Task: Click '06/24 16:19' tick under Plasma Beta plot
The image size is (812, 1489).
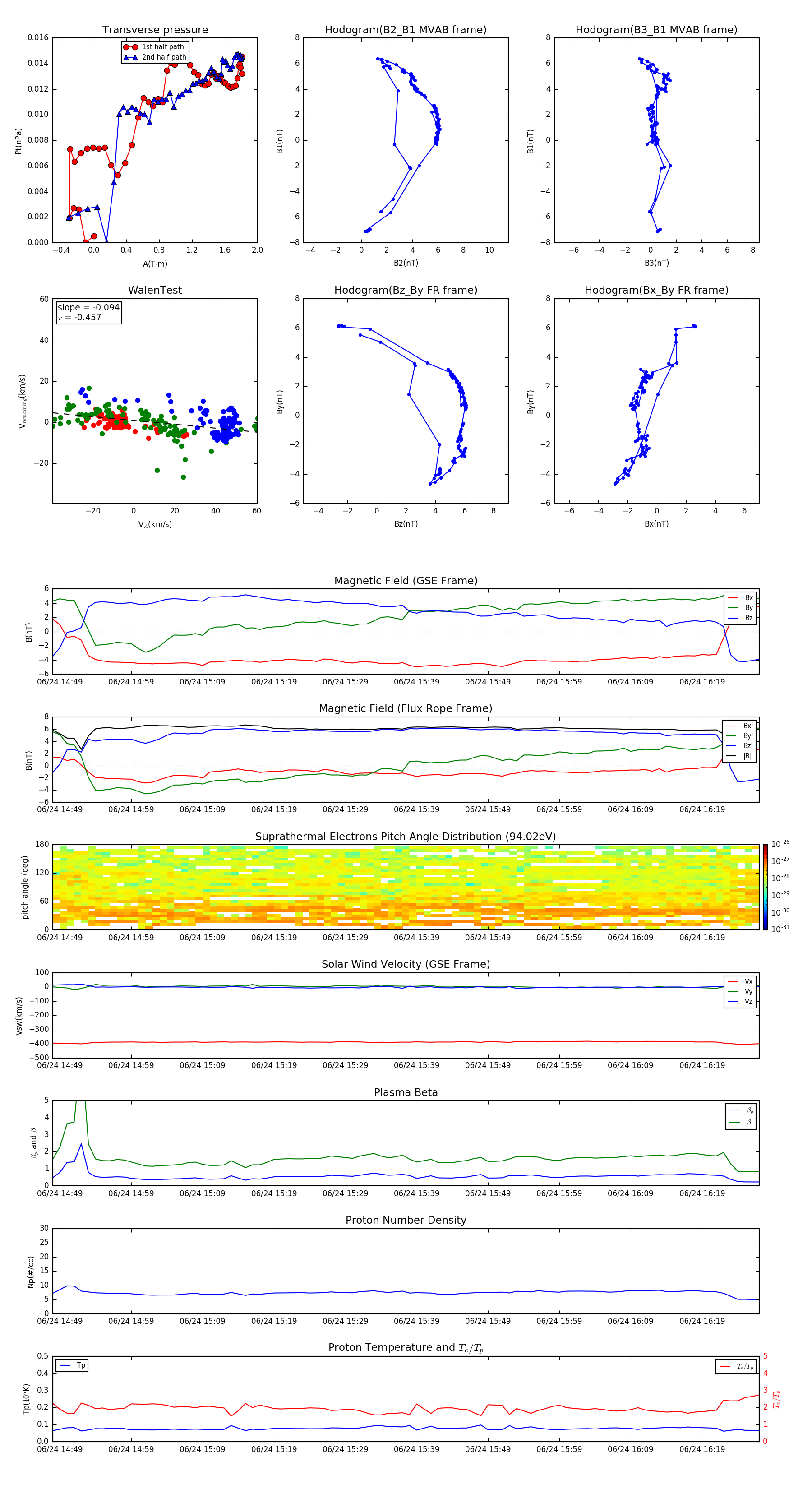Action: [701, 1193]
